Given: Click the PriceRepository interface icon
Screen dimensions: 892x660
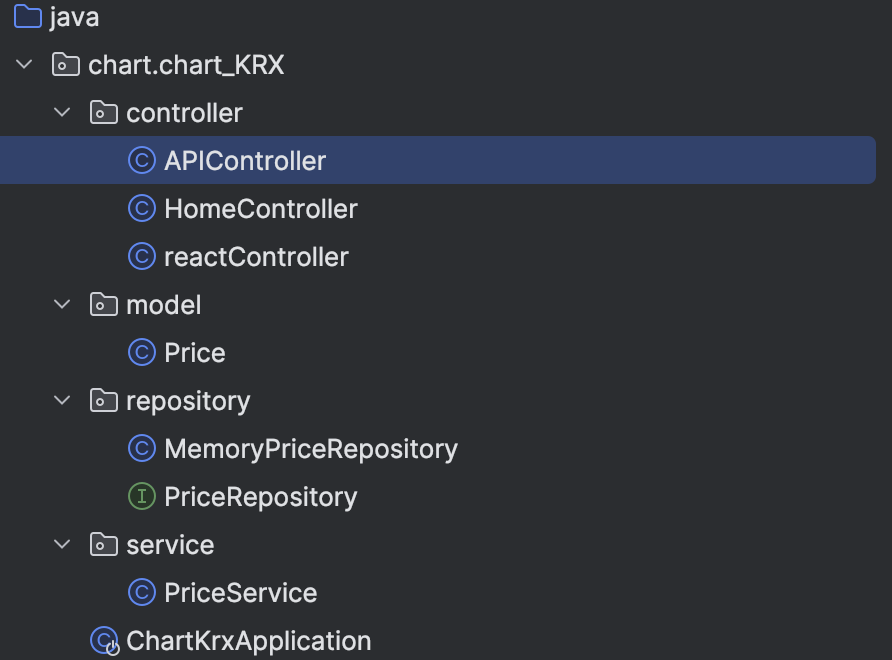Looking at the screenshot, I should (142, 497).
